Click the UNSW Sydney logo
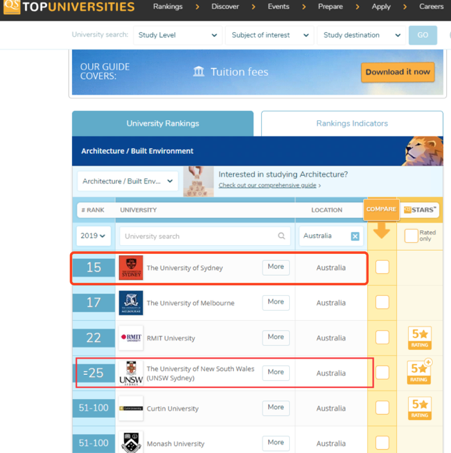 (131, 373)
